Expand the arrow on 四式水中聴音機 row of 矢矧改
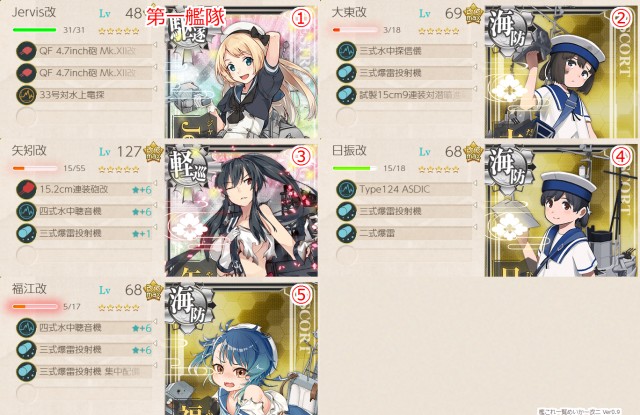Image resolution: width=640 pixels, height=415 pixels. coord(155,205)
